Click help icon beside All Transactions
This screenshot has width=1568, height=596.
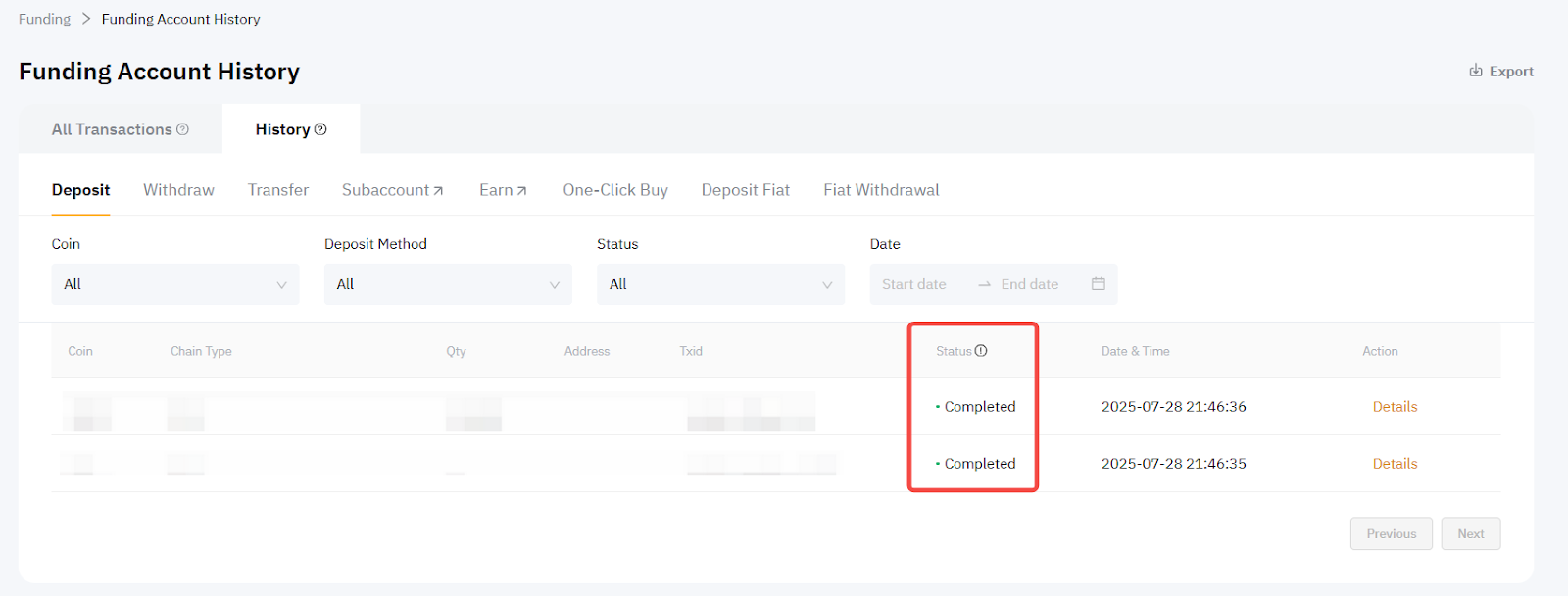point(182,129)
